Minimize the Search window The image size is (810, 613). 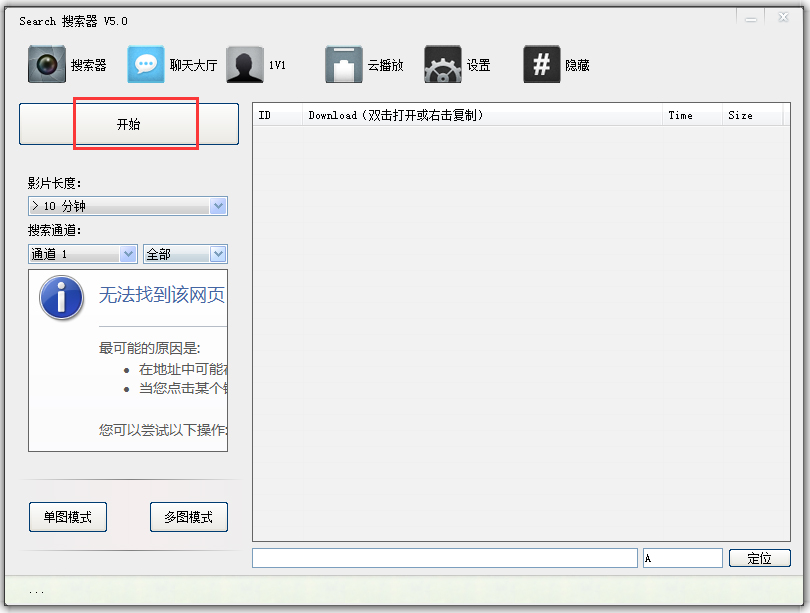click(x=751, y=18)
